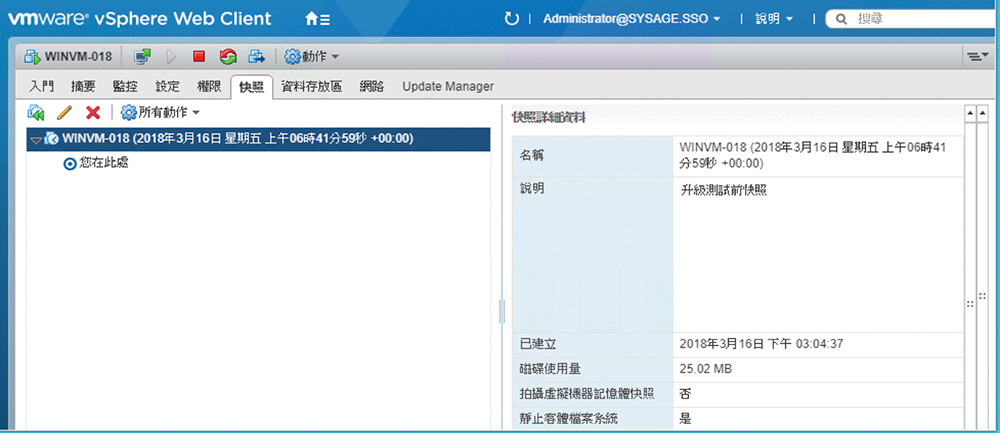This screenshot has width=1000, height=433.
Task: Launch the VM console icon
Action: tap(142, 57)
